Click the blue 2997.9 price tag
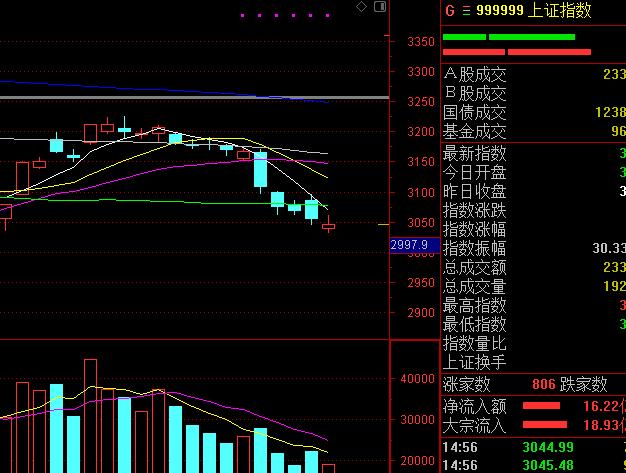Image resolution: width=626 pixels, height=473 pixels. pos(414,245)
